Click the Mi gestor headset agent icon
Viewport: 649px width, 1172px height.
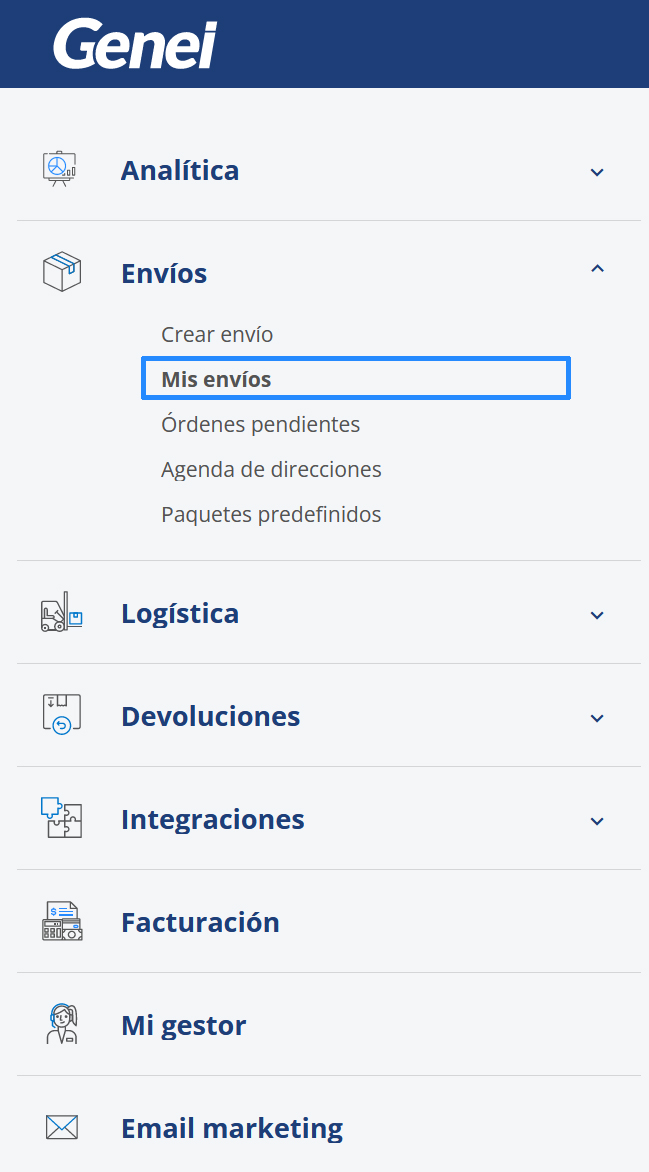click(61, 1024)
